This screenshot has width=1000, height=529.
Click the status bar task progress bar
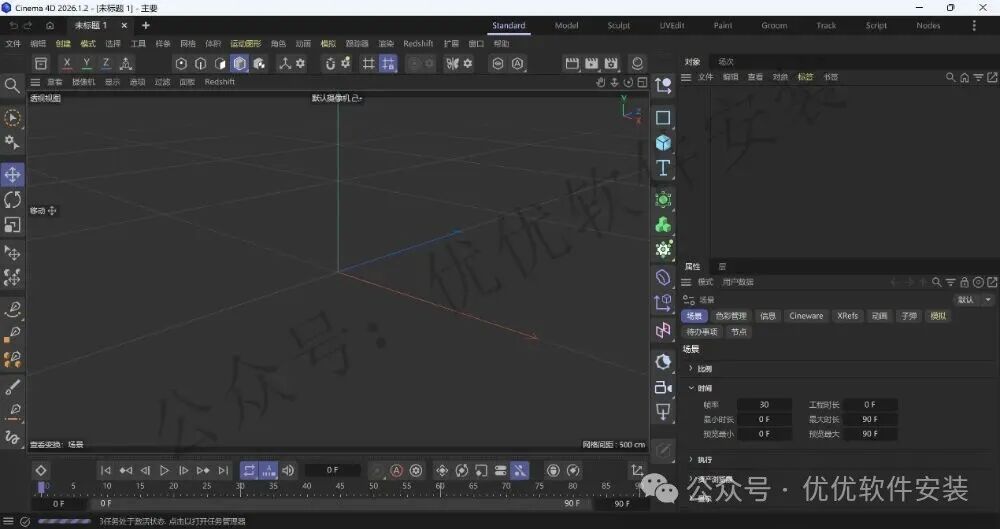click(64, 521)
